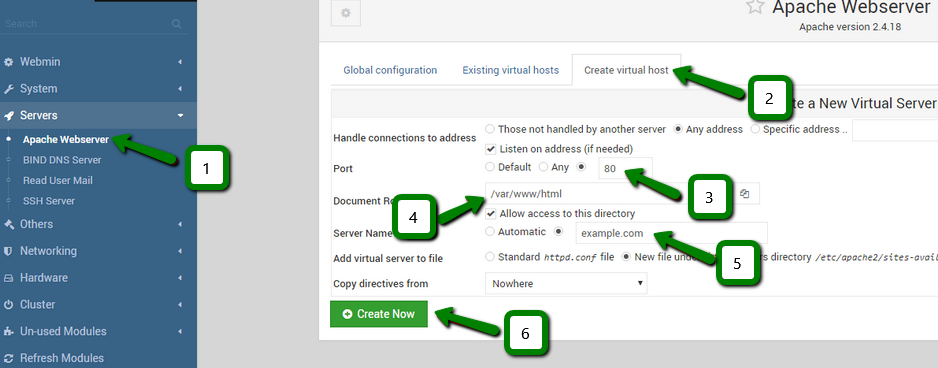Viewport: 938px width, 368px height.
Task: Click the file chooser icon next to Document Root
Action: [x=744, y=194]
